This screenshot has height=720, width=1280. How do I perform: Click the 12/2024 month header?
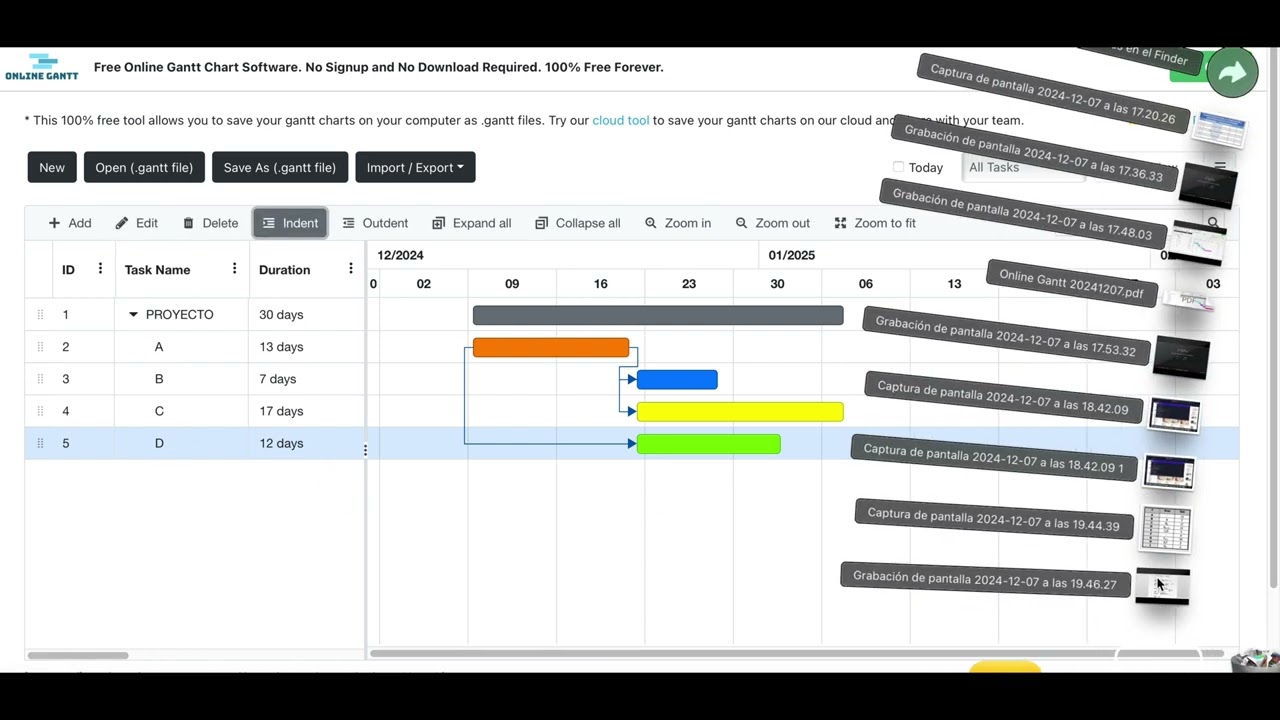pyautogui.click(x=400, y=255)
